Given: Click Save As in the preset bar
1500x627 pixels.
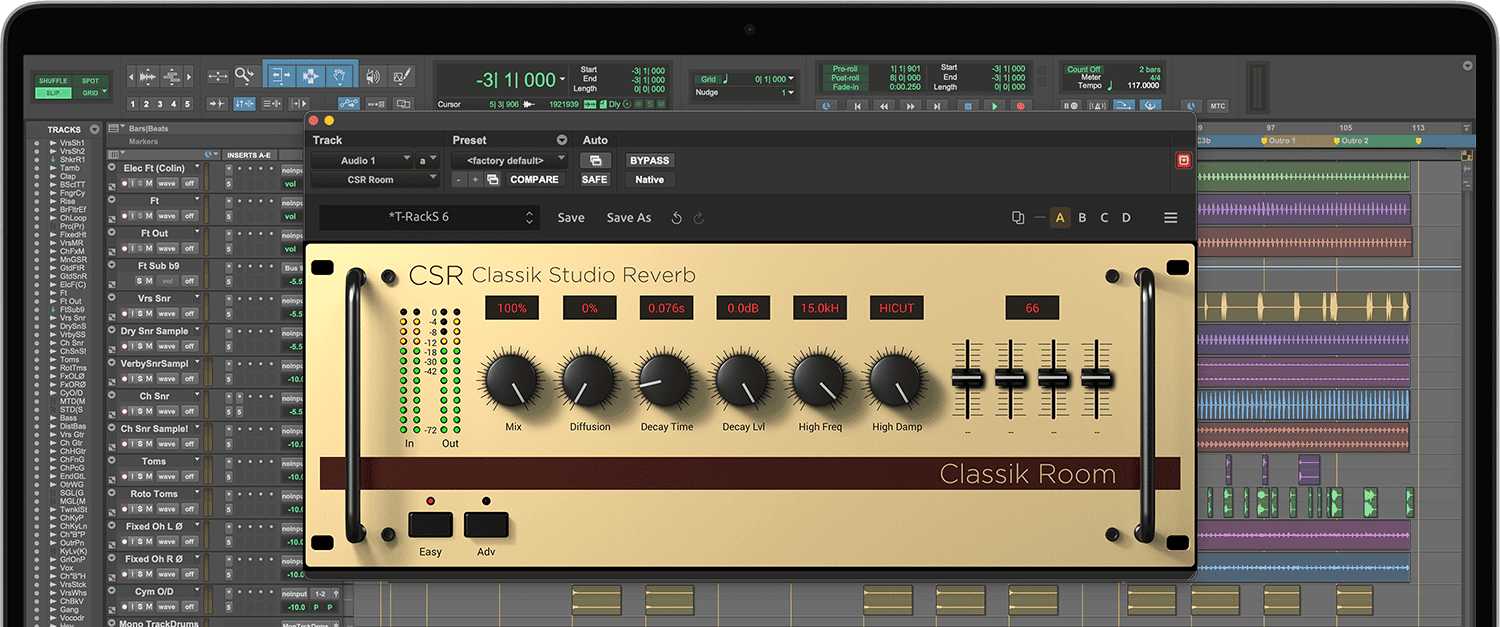Looking at the screenshot, I should 628,217.
